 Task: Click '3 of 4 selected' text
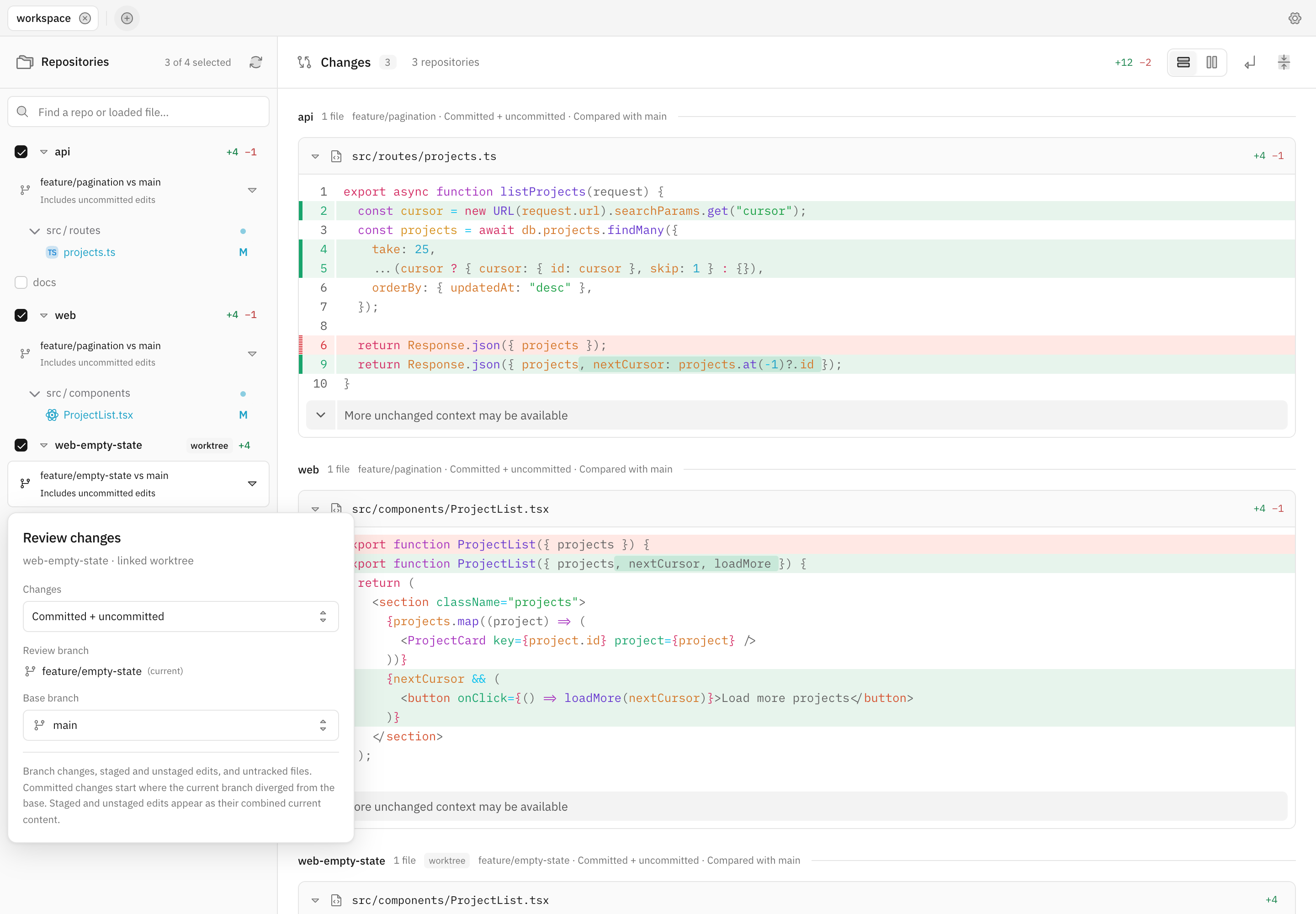pos(197,62)
